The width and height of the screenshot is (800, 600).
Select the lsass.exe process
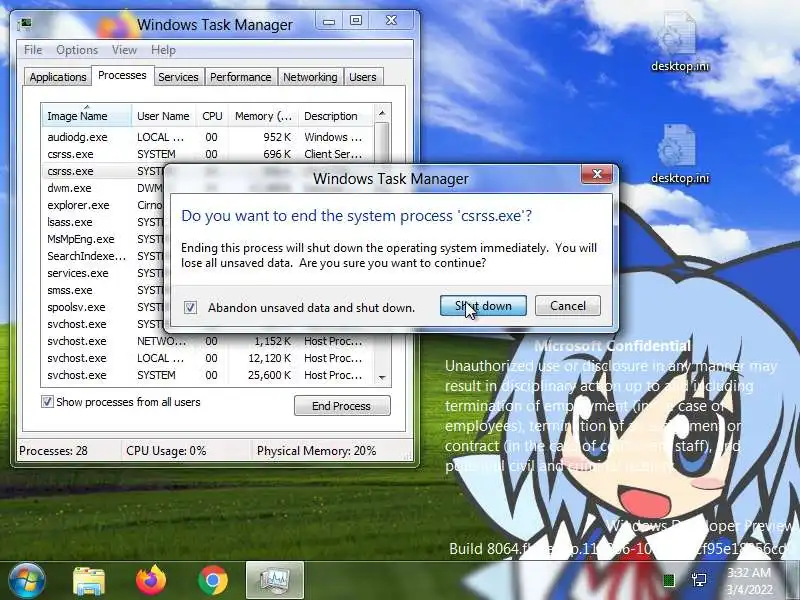(103, 222)
